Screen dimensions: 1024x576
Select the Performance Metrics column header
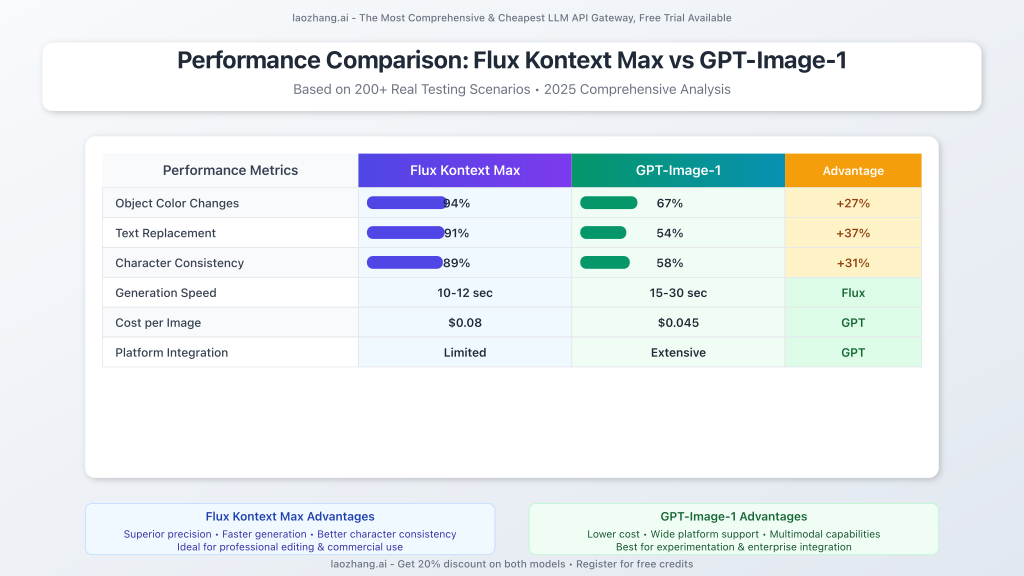coord(230,170)
